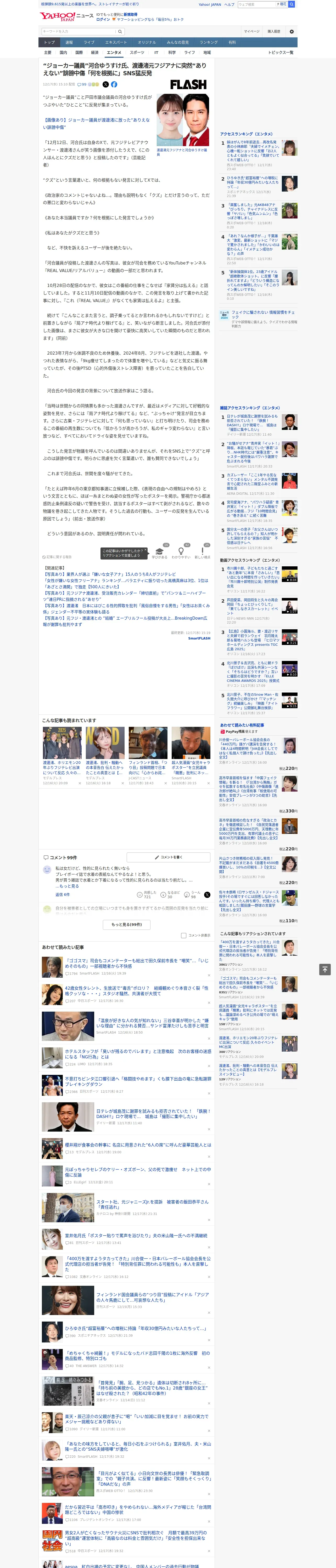
Task: Click the comment count bubble showing 99
Action: (82, 85)
